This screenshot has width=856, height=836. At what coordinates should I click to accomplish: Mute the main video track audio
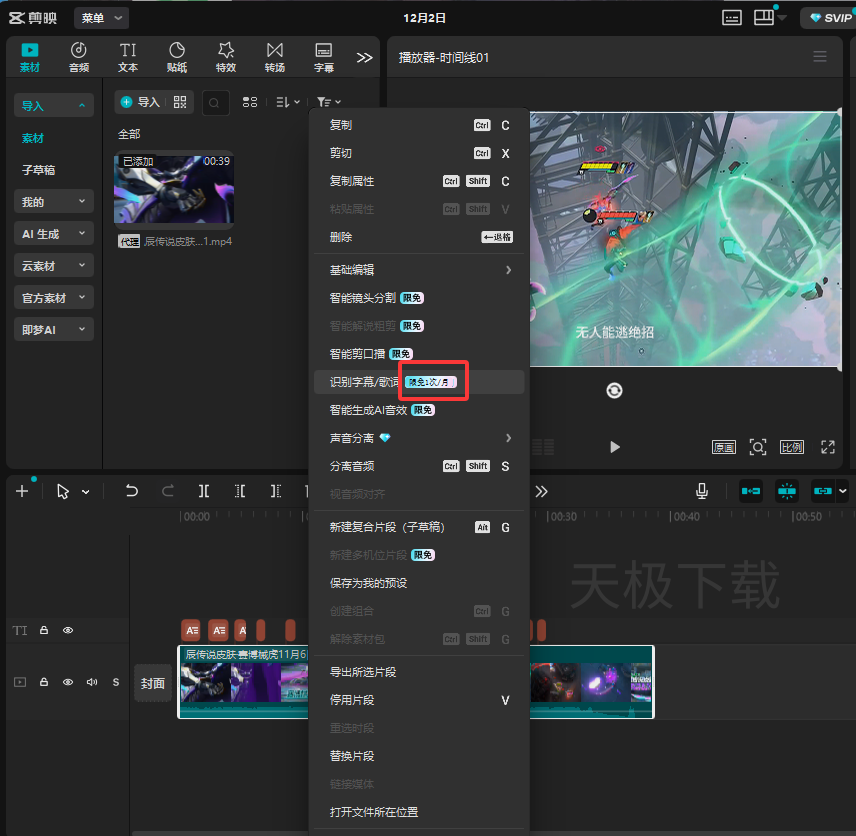(92, 682)
